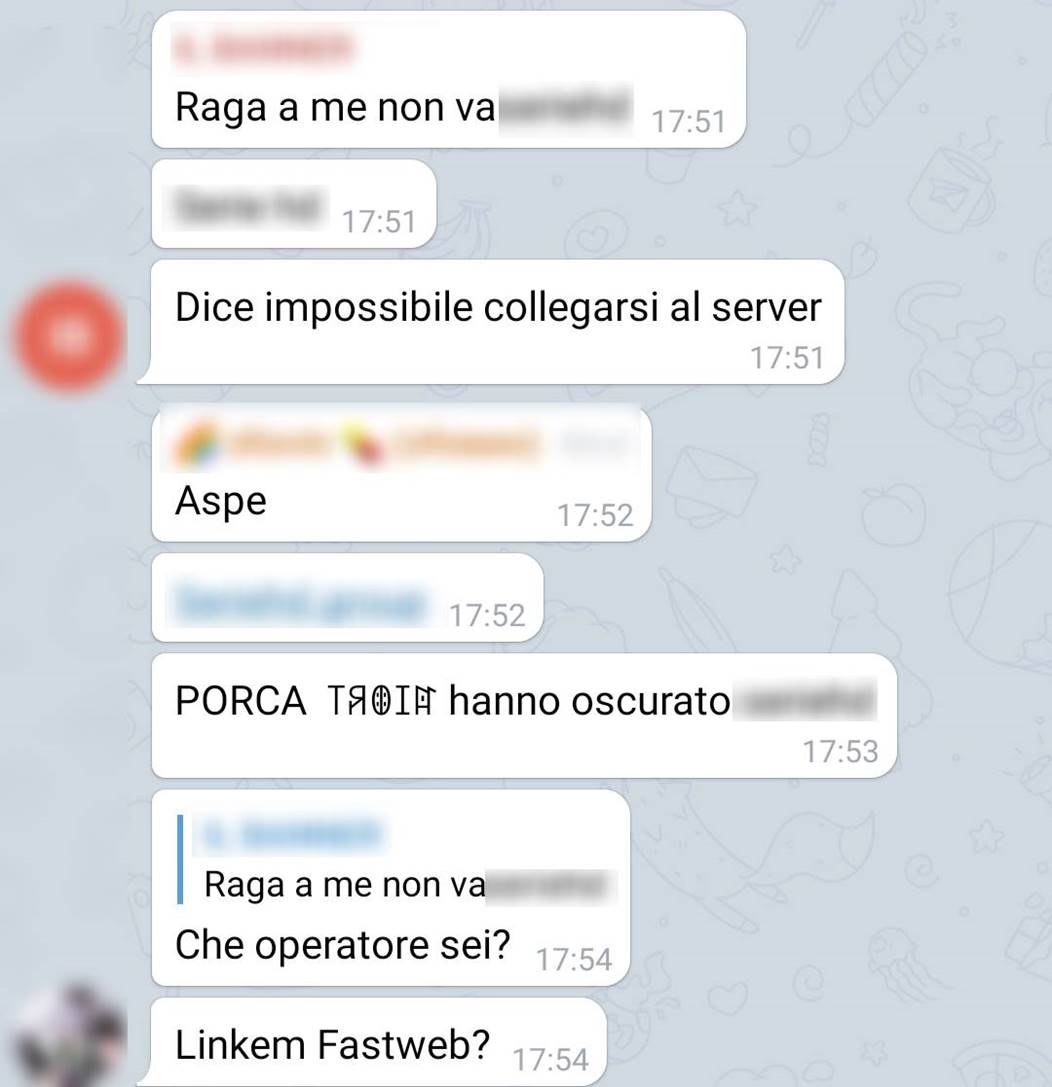
Task: Tap blurred red sender name in first bubble
Action: (x=262, y=49)
